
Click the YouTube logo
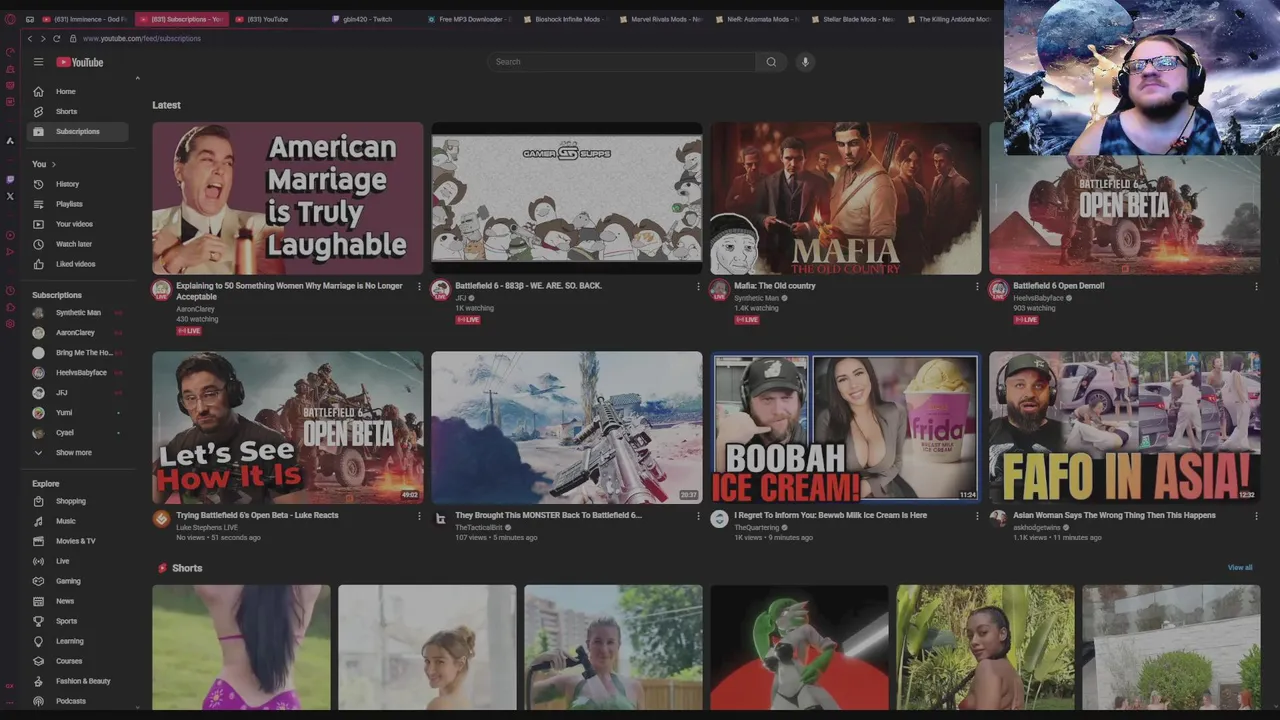click(80, 62)
